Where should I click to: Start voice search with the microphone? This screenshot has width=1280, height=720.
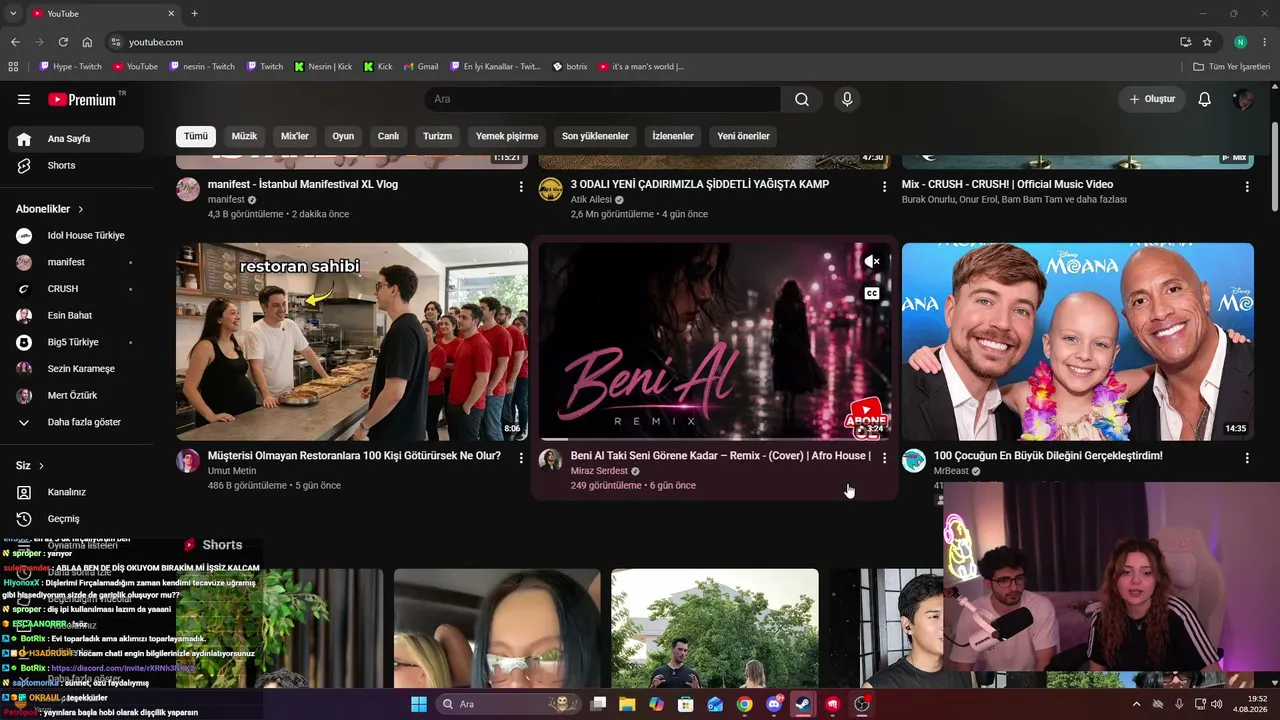[x=847, y=99]
